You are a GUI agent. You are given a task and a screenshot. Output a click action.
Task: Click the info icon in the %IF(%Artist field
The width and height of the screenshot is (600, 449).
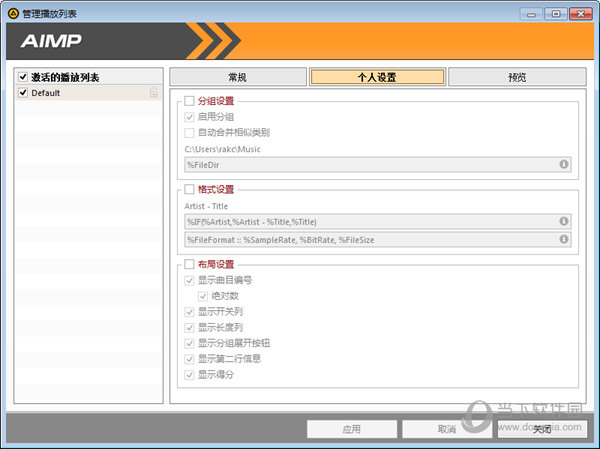pos(564,221)
